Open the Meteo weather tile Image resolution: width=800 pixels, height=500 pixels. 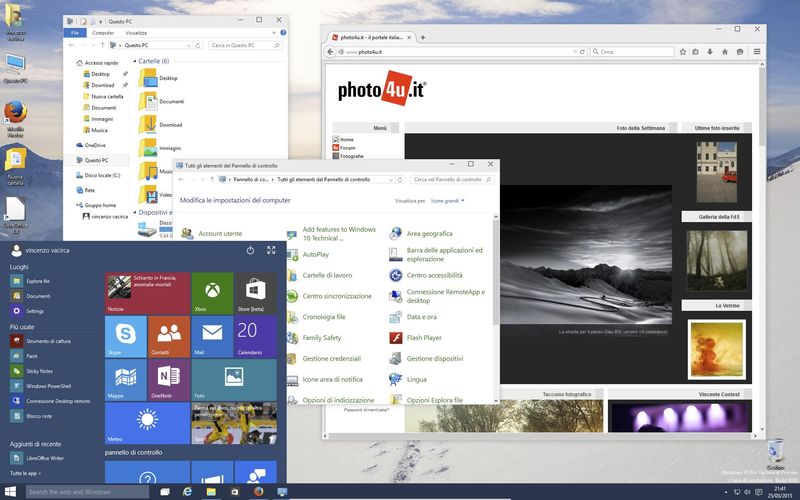[147, 423]
